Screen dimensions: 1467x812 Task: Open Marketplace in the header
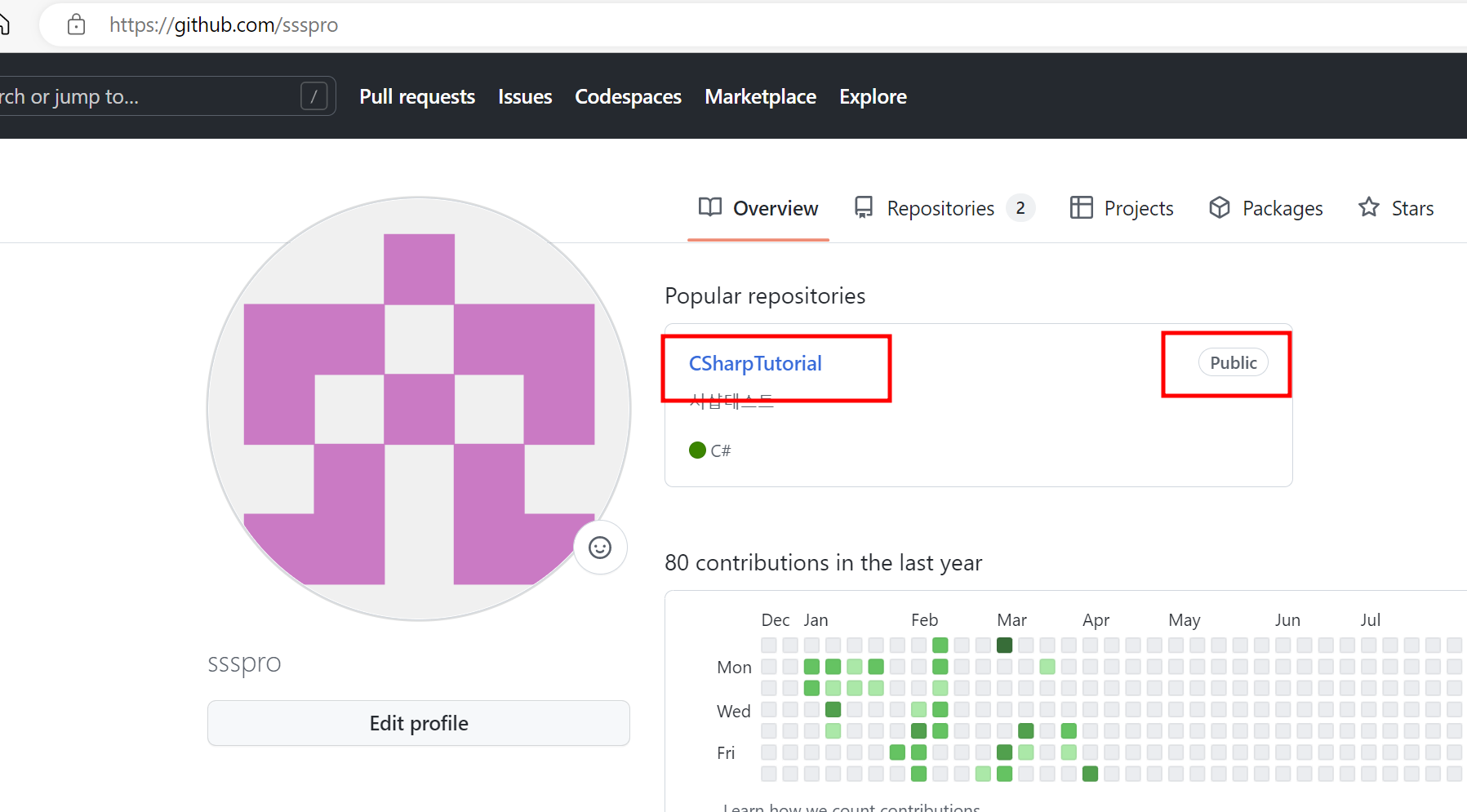click(x=760, y=96)
